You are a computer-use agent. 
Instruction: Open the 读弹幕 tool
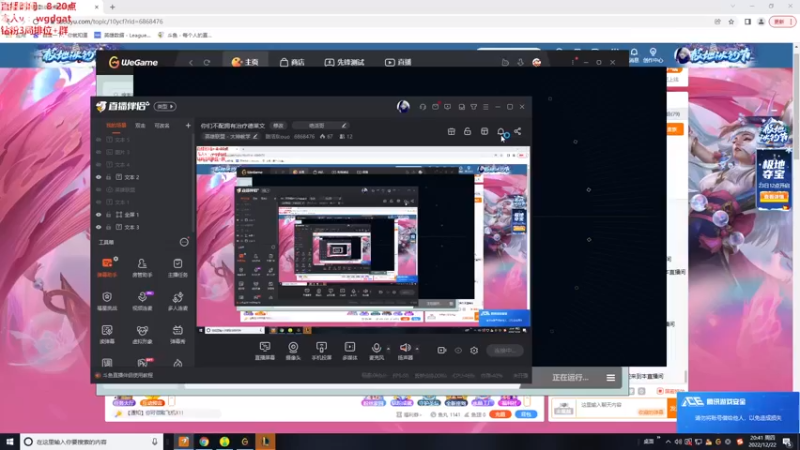(x=107, y=334)
